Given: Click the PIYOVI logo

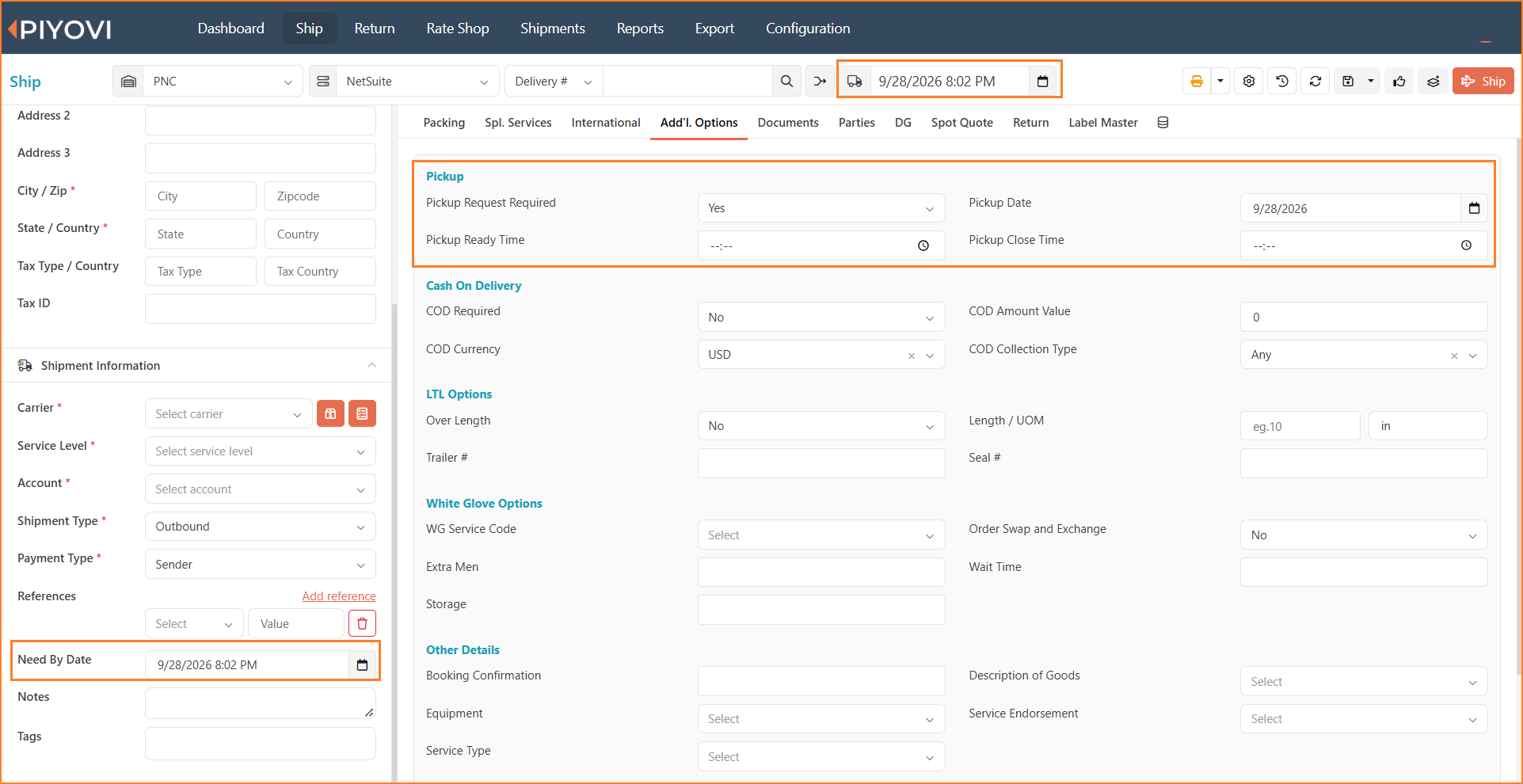Looking at the screenshot, I should (x=59, y=29).
